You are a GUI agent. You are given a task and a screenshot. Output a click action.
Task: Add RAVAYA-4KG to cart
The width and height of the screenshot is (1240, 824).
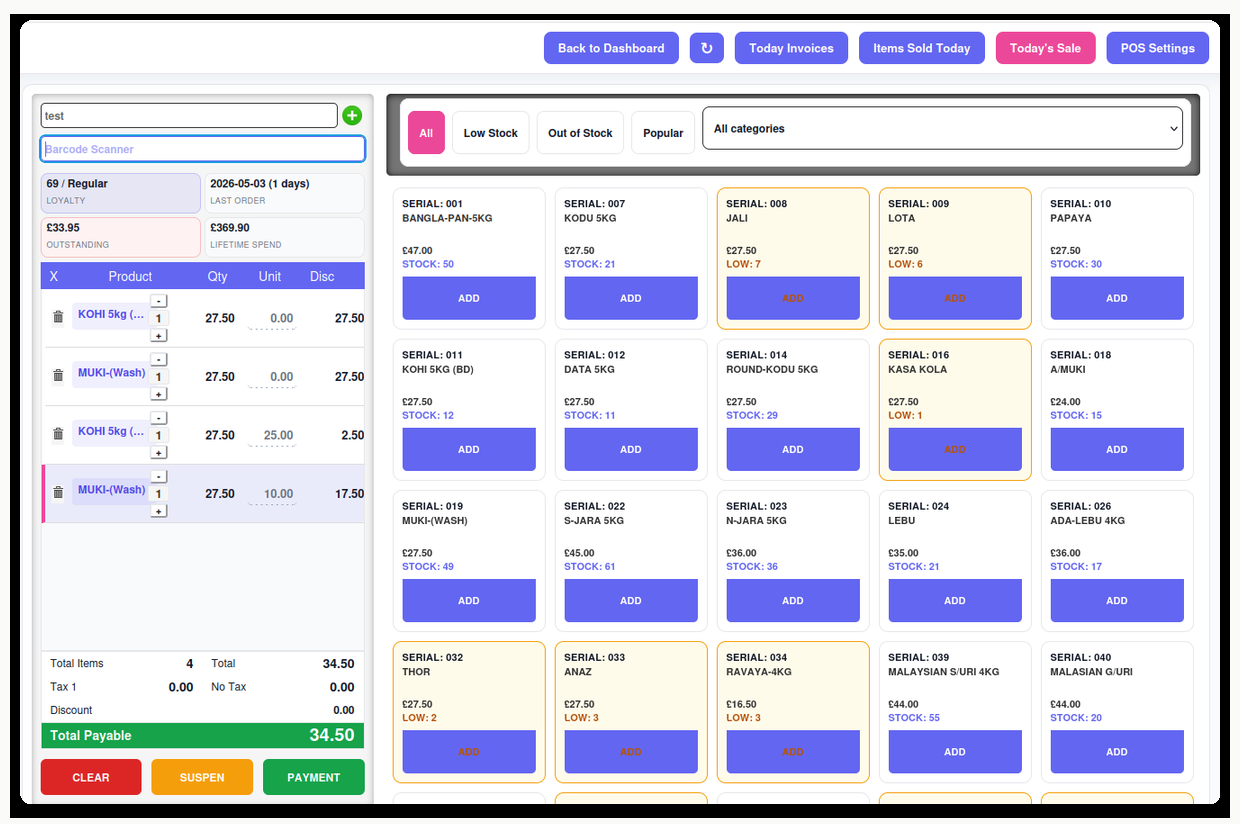[793, 751]
